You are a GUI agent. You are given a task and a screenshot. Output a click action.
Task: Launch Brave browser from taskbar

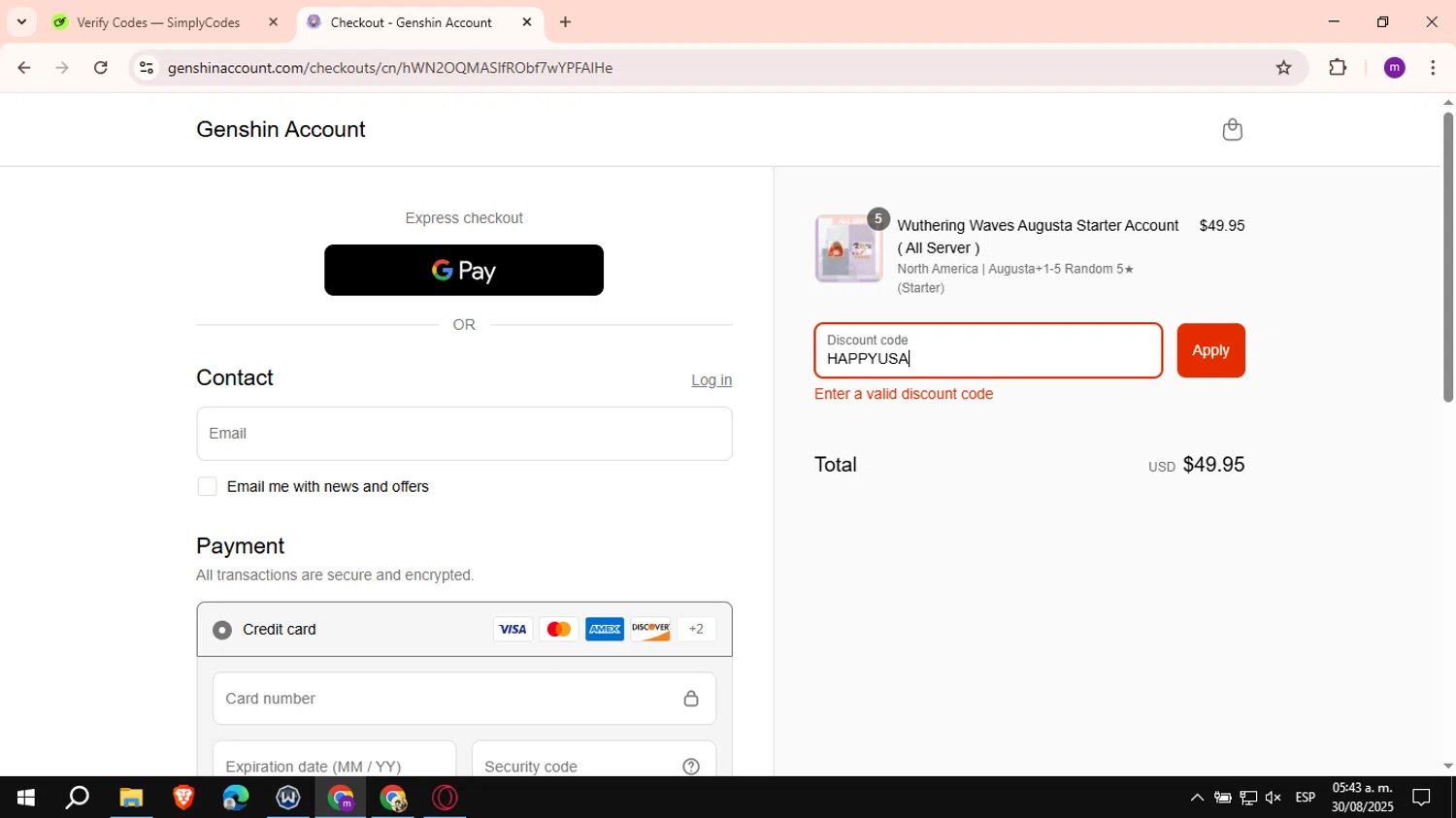(183, 798)
